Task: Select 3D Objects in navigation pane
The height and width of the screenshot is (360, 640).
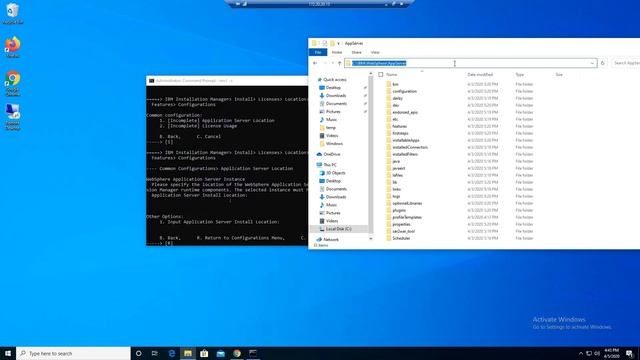Action: [336, 173]
